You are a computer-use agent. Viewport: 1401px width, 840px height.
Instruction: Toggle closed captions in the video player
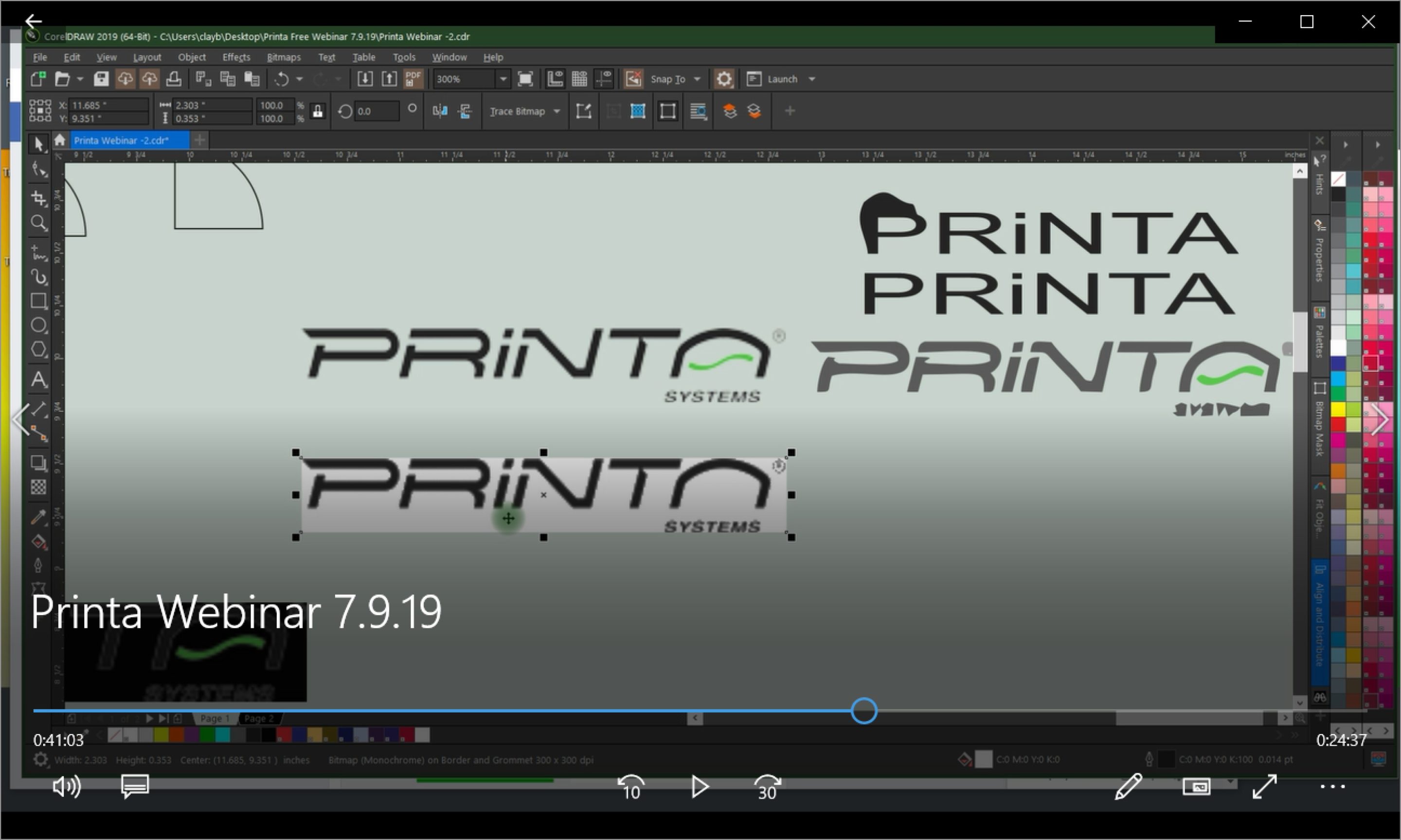(135, 786)
